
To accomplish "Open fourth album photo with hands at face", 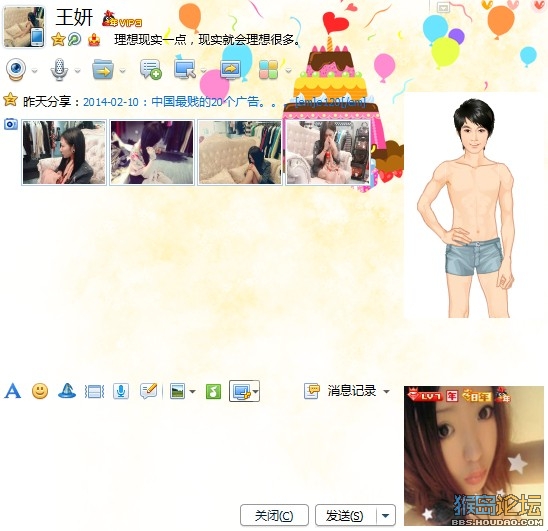I will 328,152.
